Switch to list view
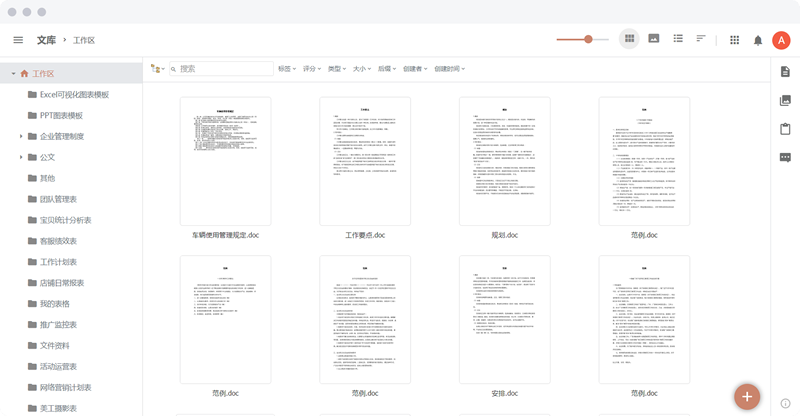800x416 pixels. tap(678, 40)
